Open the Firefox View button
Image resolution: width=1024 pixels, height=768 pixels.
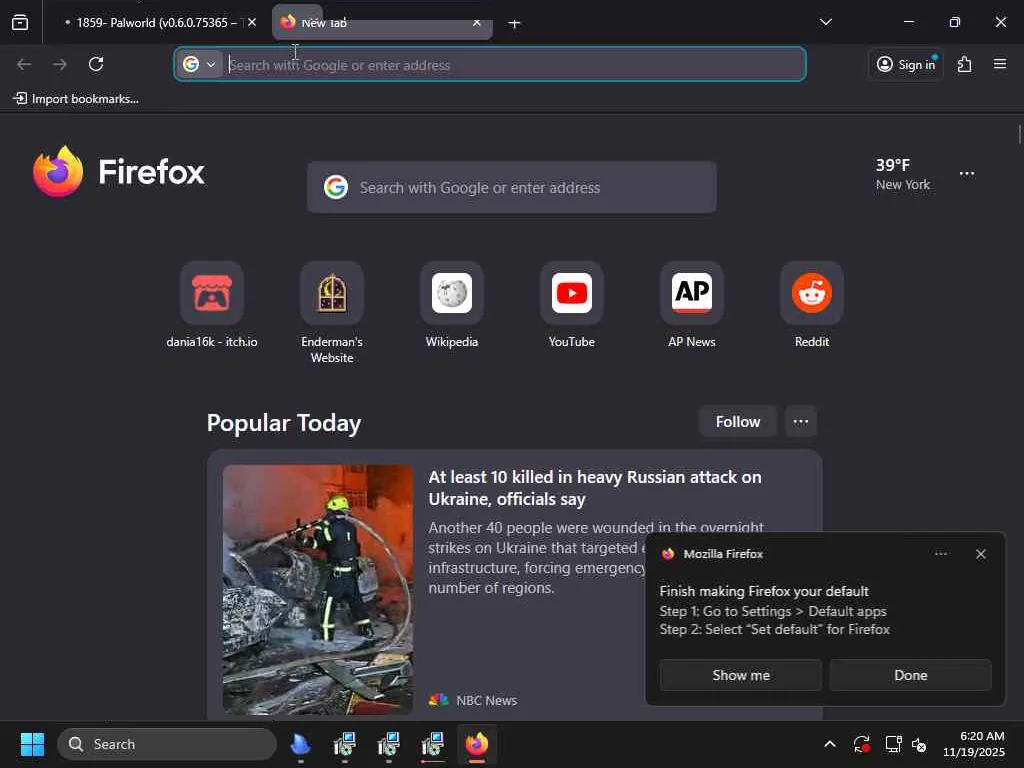click(20, 23)
